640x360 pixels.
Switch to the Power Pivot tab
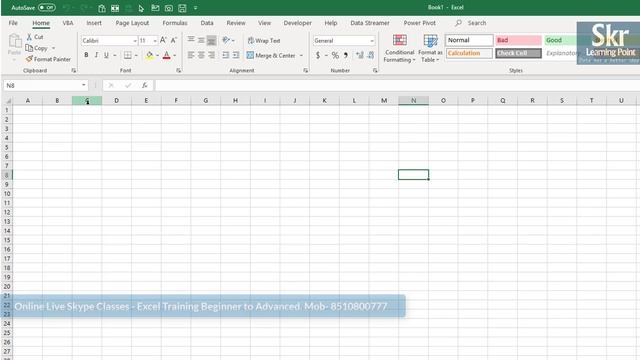pyautogui.click(x=420, y=23)
